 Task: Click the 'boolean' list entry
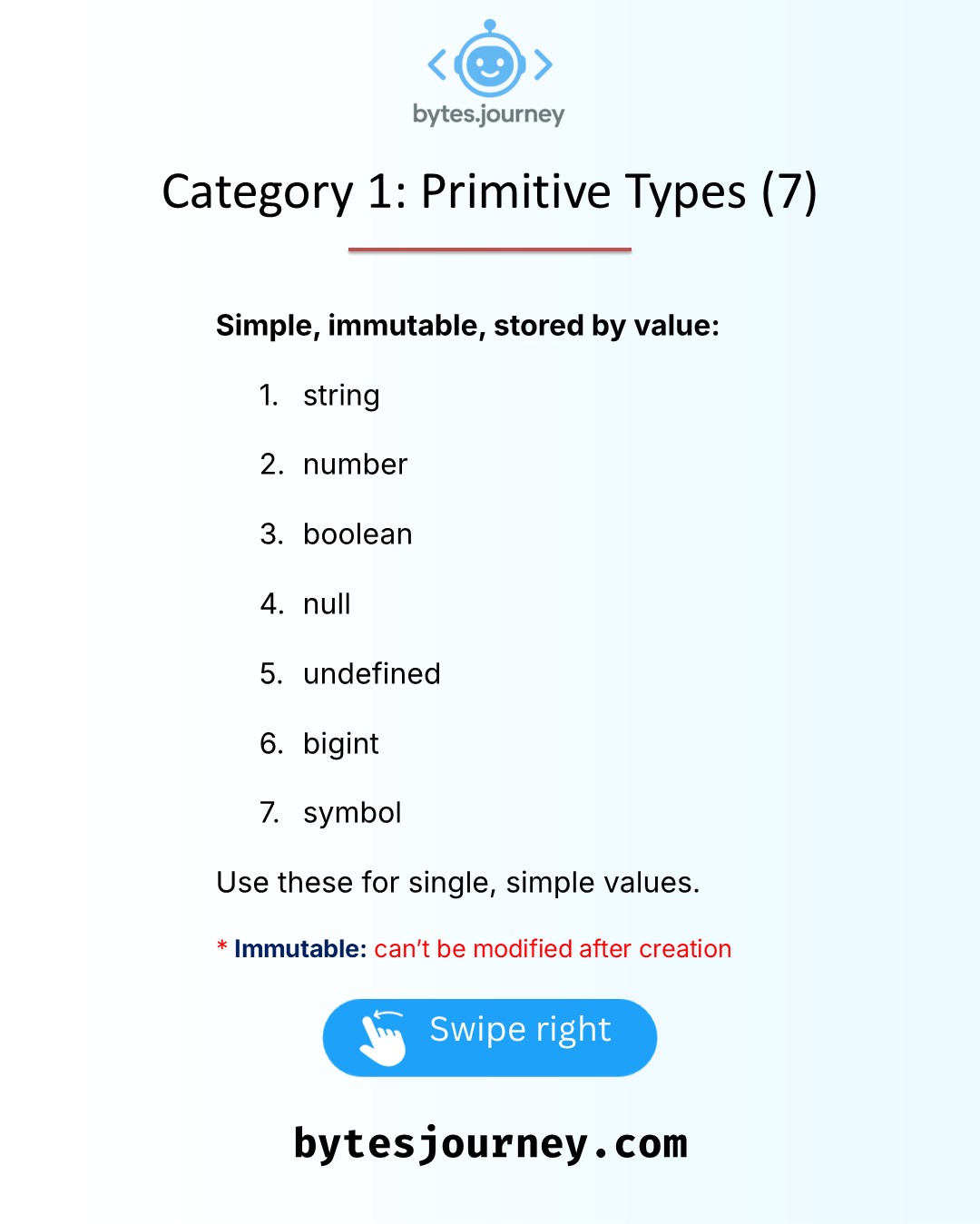[x=358, y=534]
